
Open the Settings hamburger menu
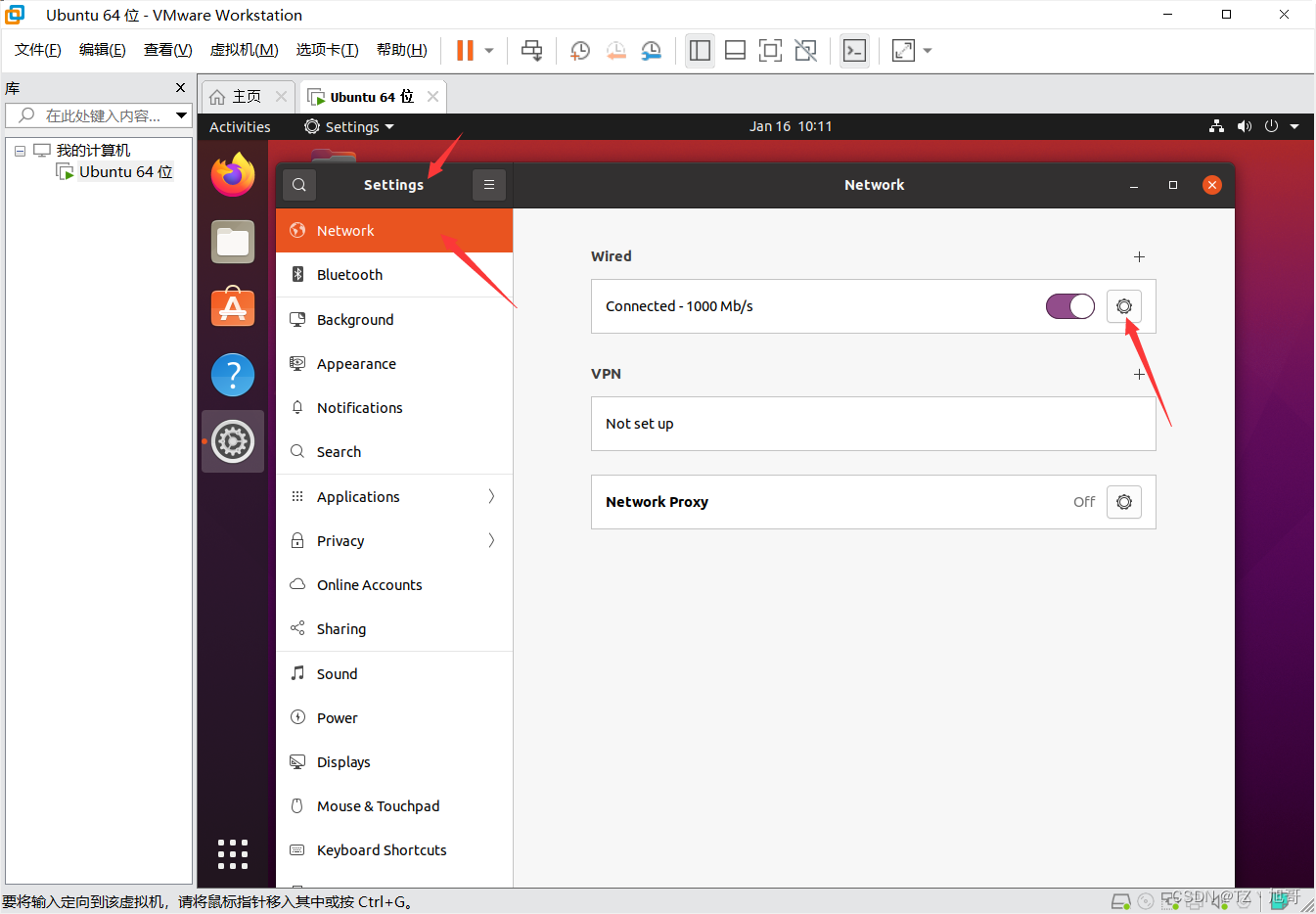[489, 185]
